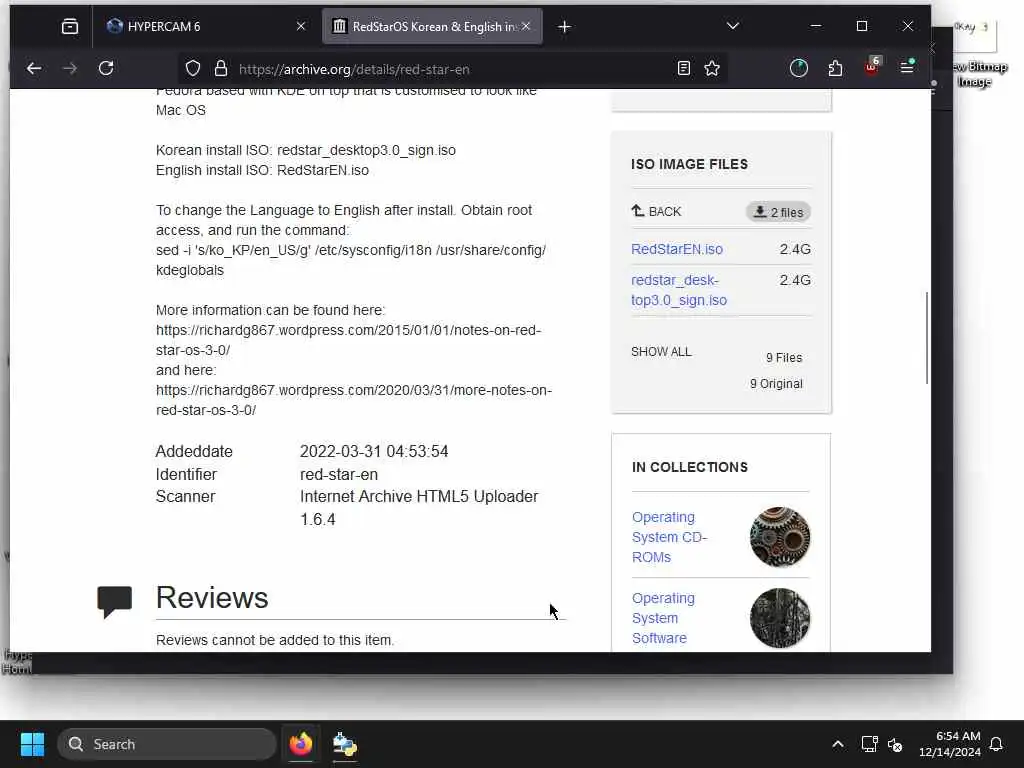Open the notification bell icon

tap(997, 744)
